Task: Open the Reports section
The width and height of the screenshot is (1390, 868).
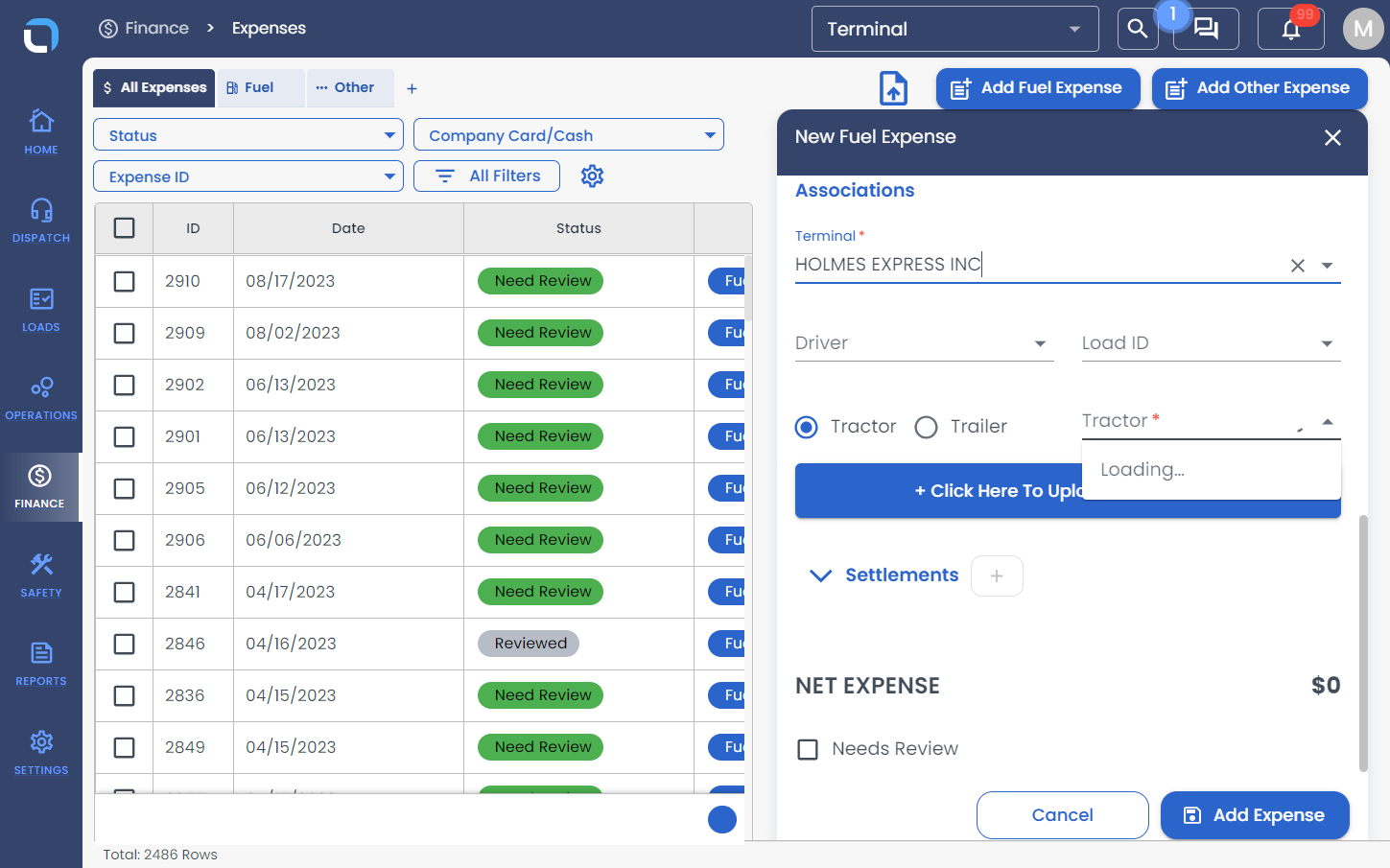Action: pyautogui.click(x=41, y=663)
